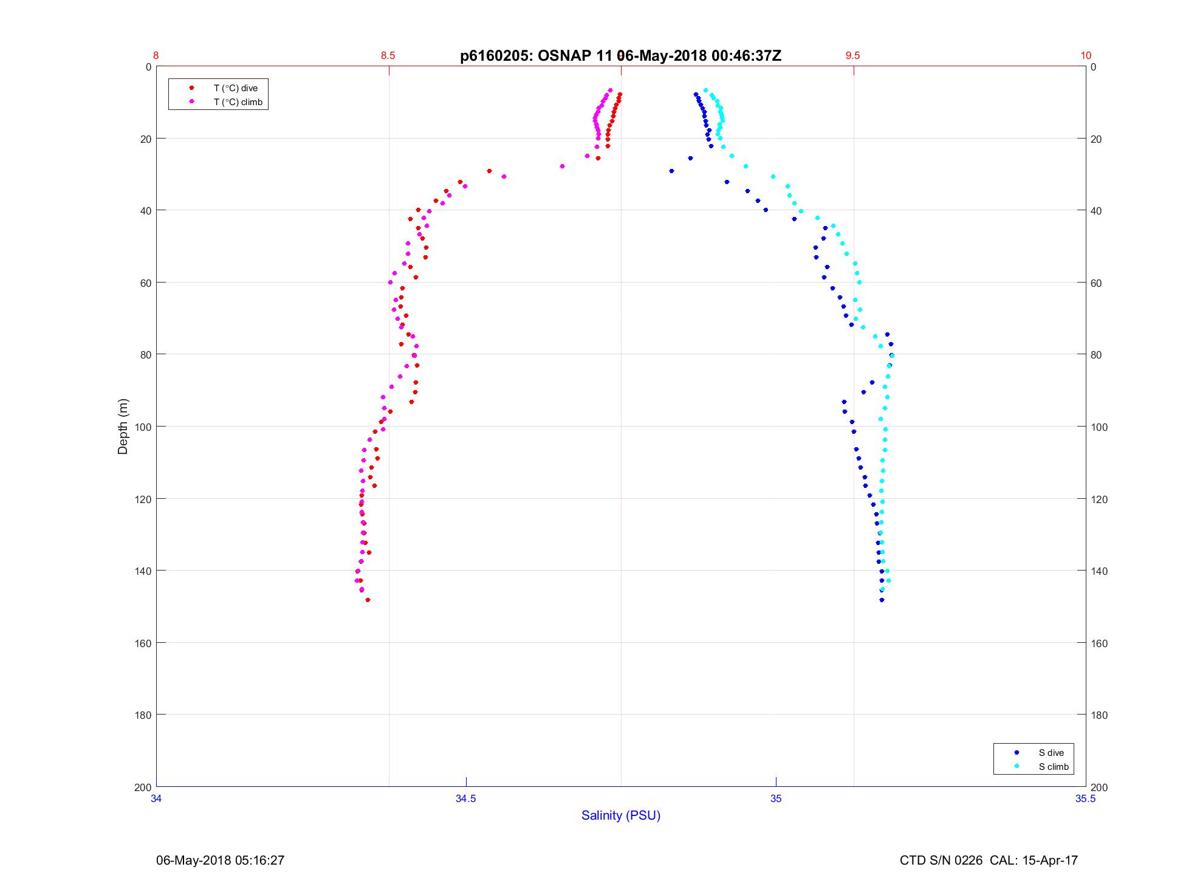Viewport: 1200px width, 885px height.
Task: Click the "160" tick on the left depth axis
Action: [x=143, y=643]
